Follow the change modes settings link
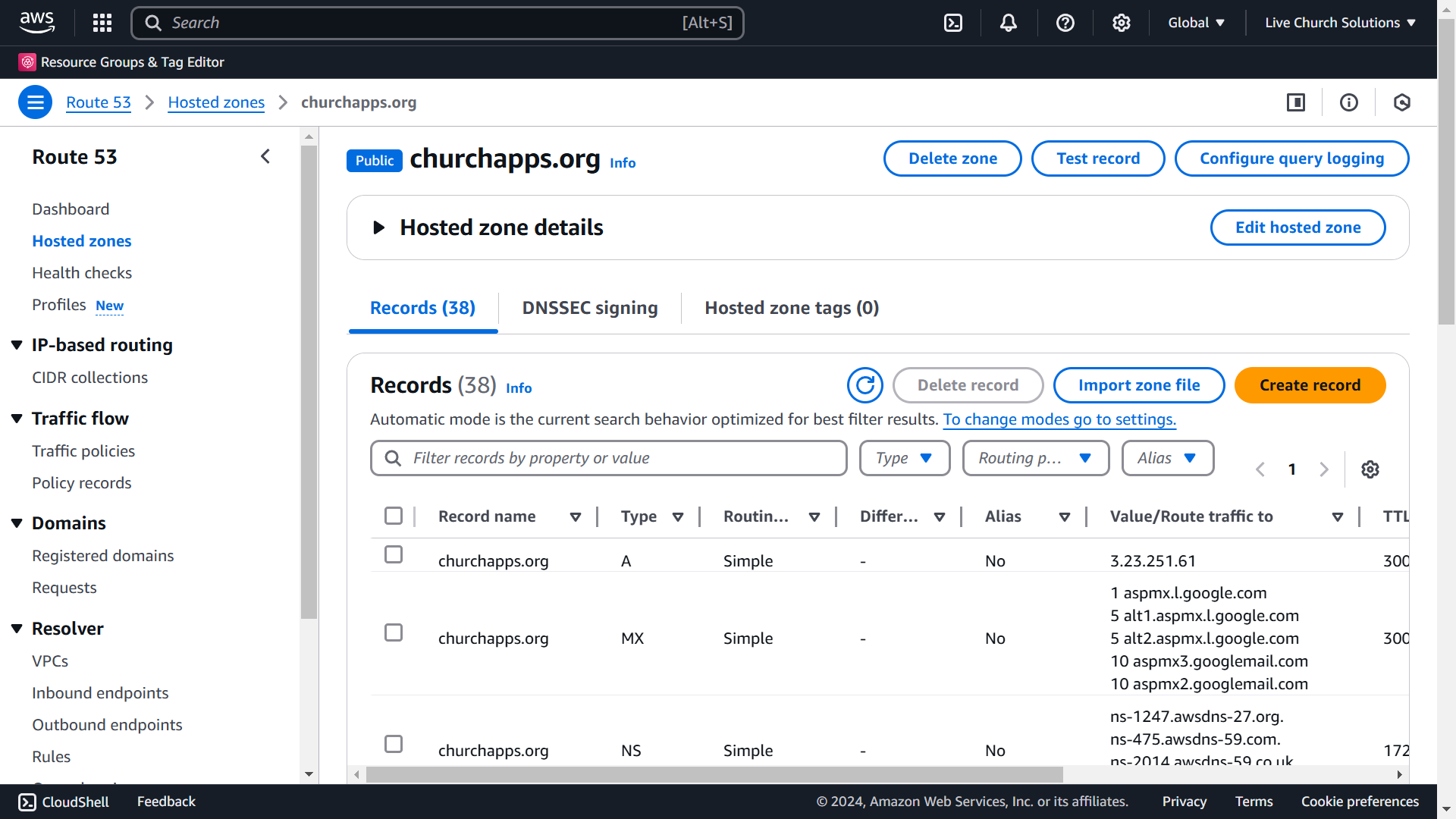 [x=1059, y=419]
